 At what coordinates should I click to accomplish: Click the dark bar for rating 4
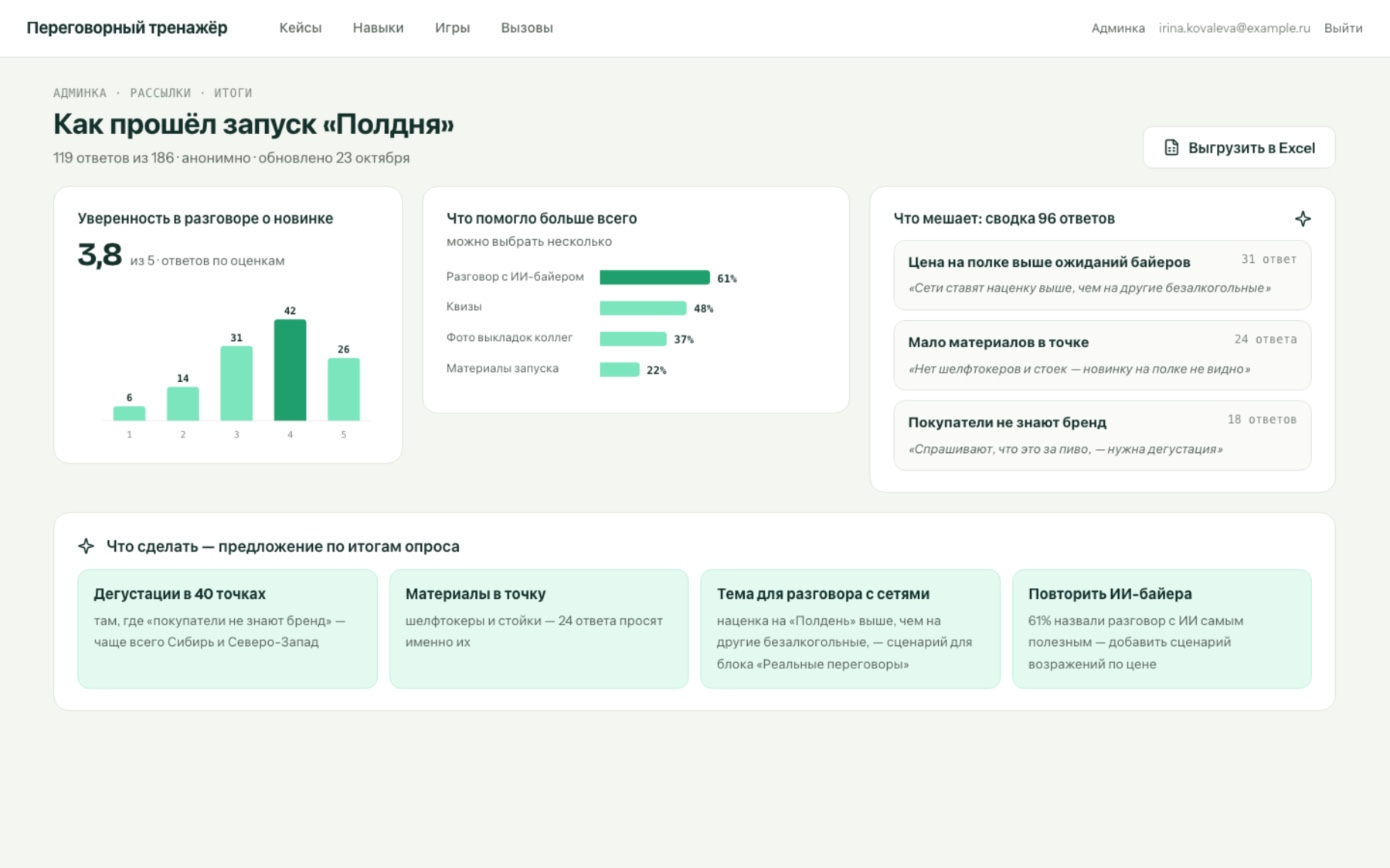tap(290, 370)
